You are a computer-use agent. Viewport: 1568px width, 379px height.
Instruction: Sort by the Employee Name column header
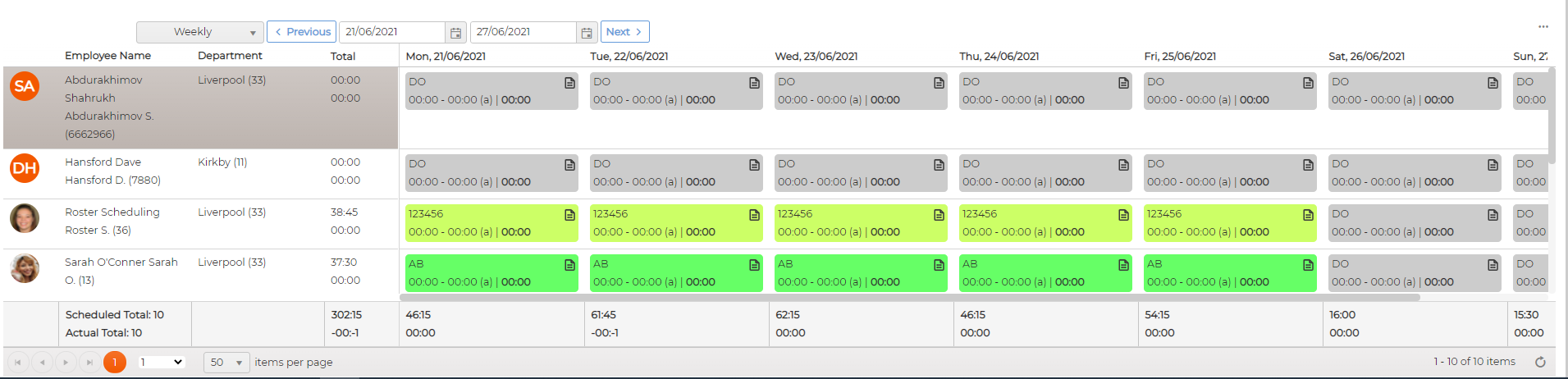pos(107,56)
